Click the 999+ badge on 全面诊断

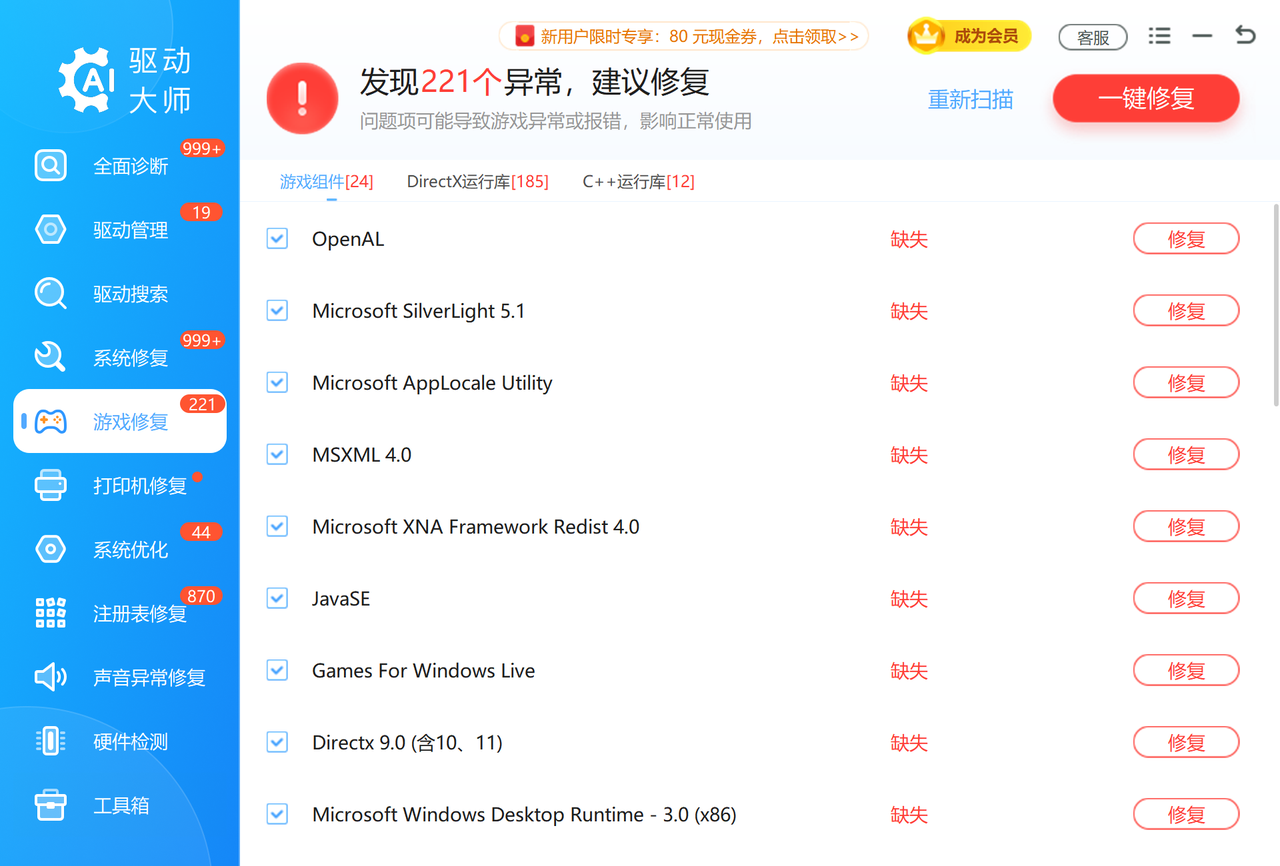click(202, 149)
